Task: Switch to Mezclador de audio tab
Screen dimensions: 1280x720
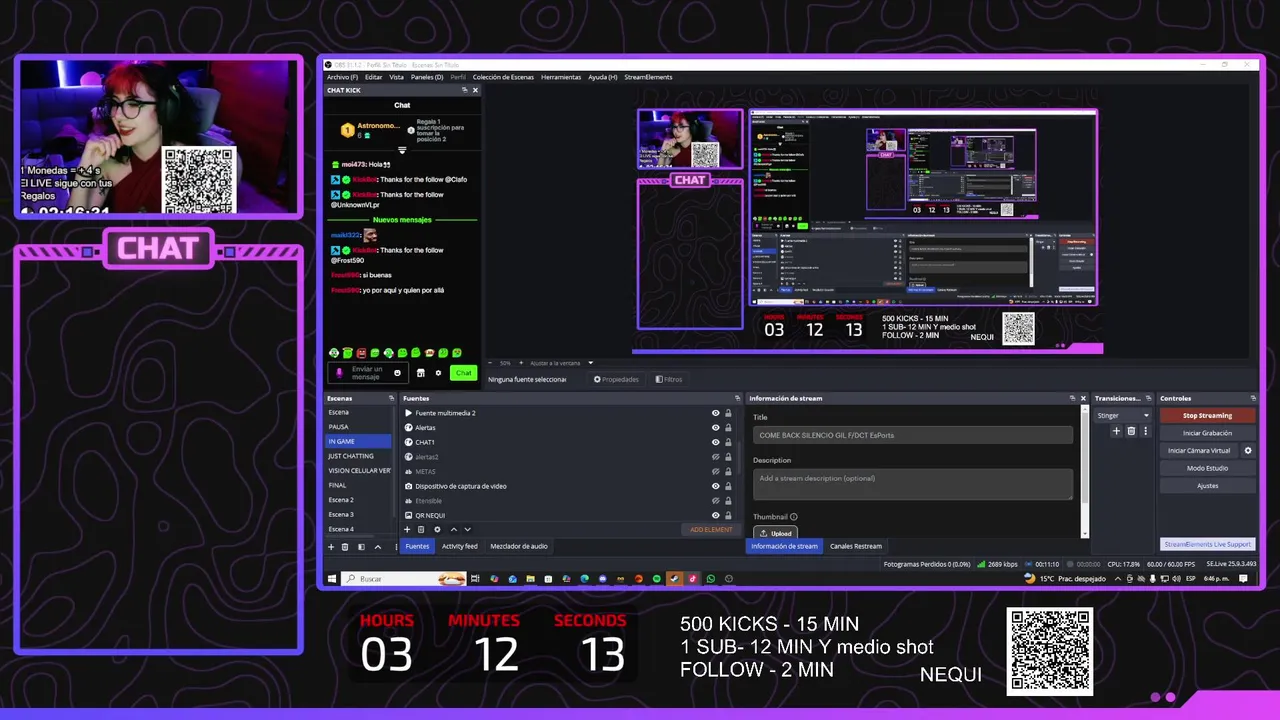Action: click(x=519, y=546)
